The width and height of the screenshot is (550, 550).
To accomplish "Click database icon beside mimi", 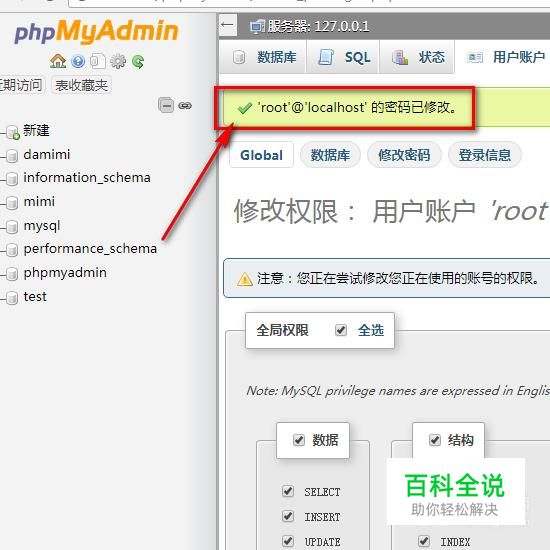I will pyautogui.click(x=12, y=202).
